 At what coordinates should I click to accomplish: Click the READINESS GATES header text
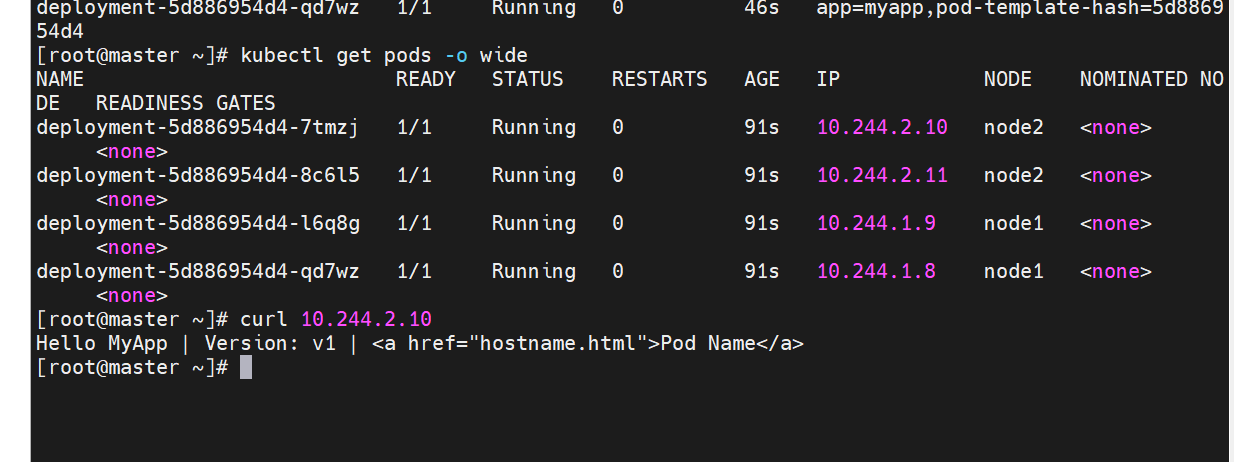click(x=185, y=103)
